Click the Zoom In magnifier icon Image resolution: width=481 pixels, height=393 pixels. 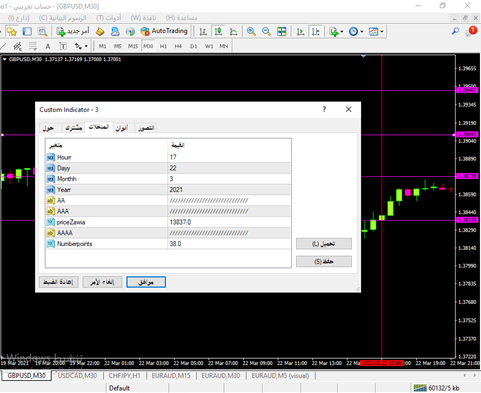pos(251,31)
